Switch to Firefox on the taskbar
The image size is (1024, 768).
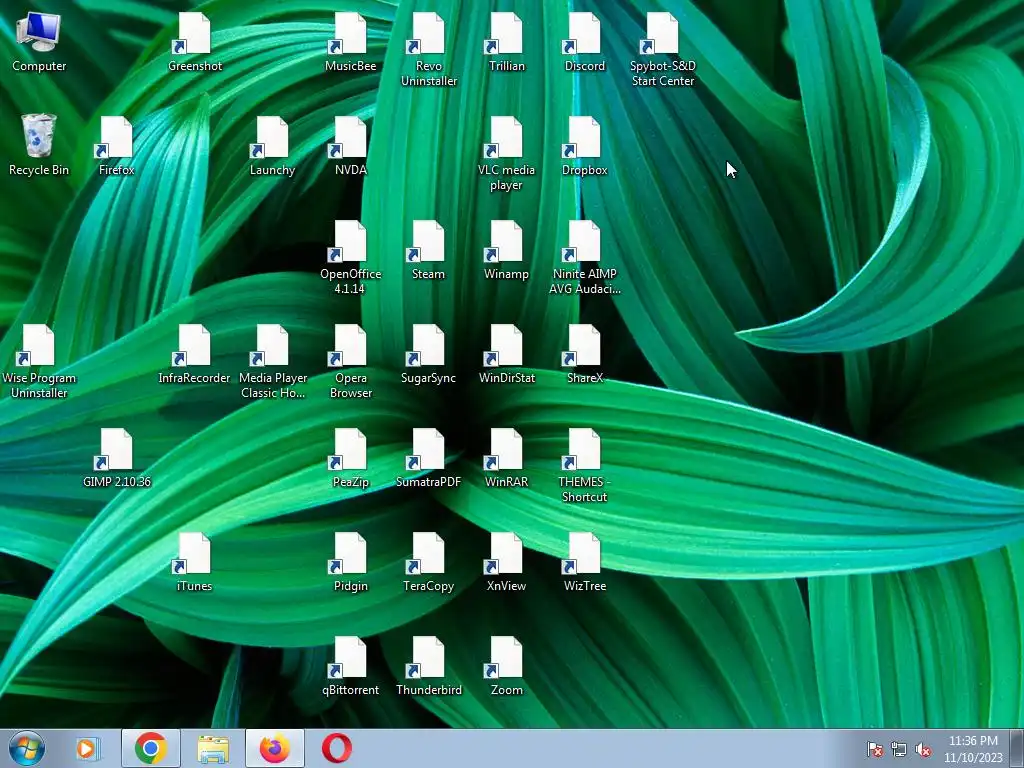pyautogui.click(x=275, y=748)
